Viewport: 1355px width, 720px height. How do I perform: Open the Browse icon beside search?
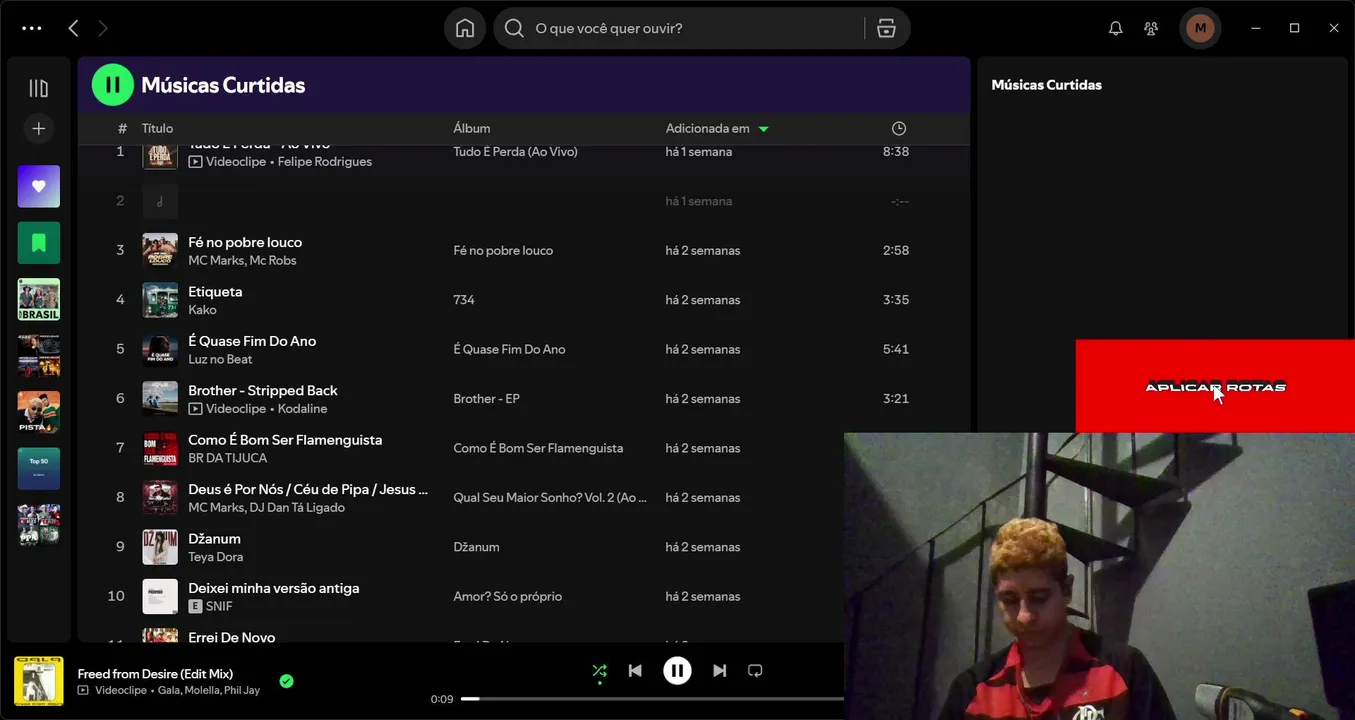[x=886, y=28]
